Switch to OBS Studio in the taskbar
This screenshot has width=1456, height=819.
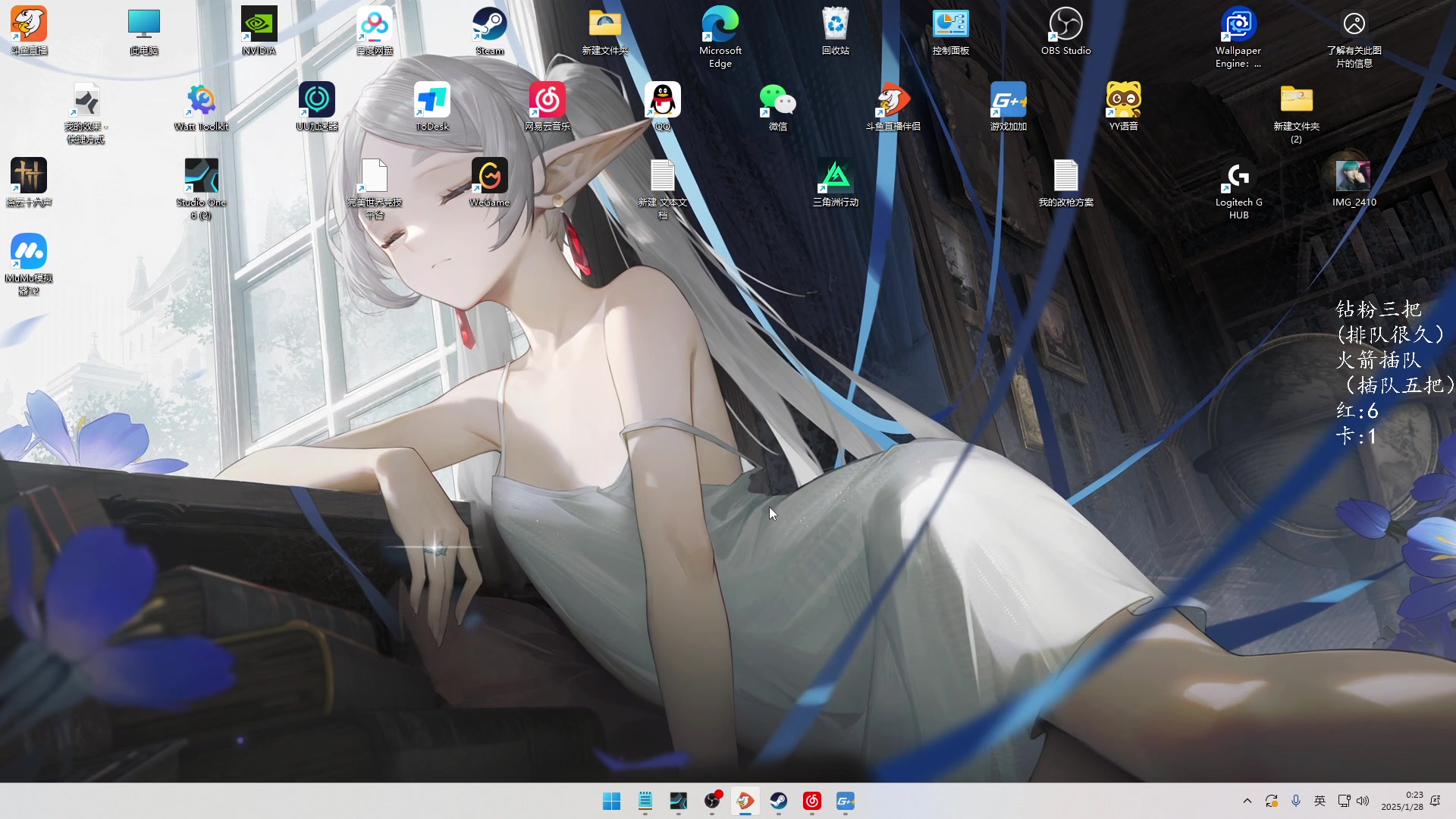712,801
